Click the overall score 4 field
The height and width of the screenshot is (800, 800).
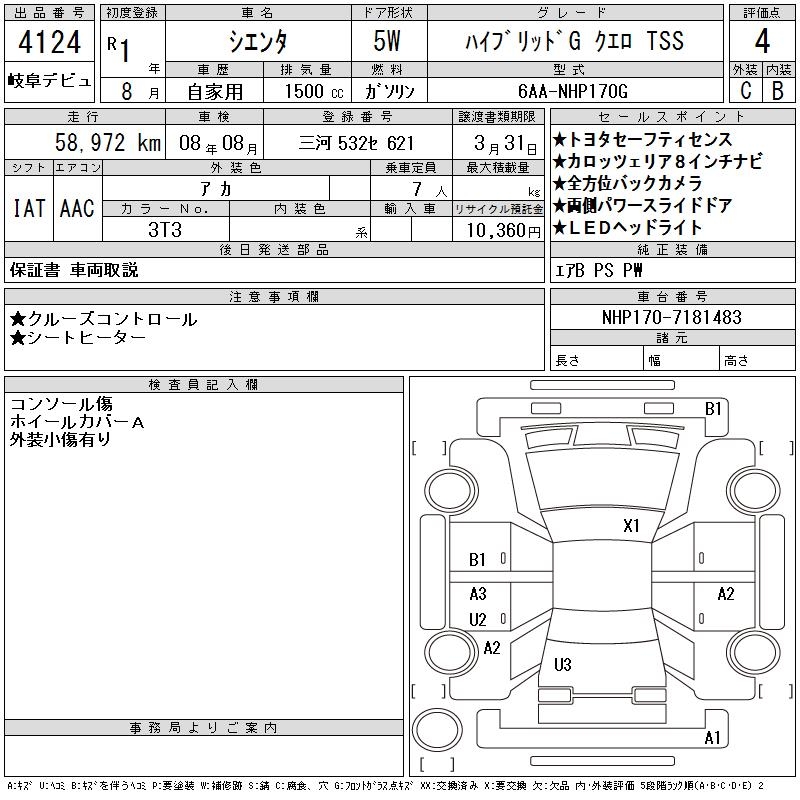point(762,41)
